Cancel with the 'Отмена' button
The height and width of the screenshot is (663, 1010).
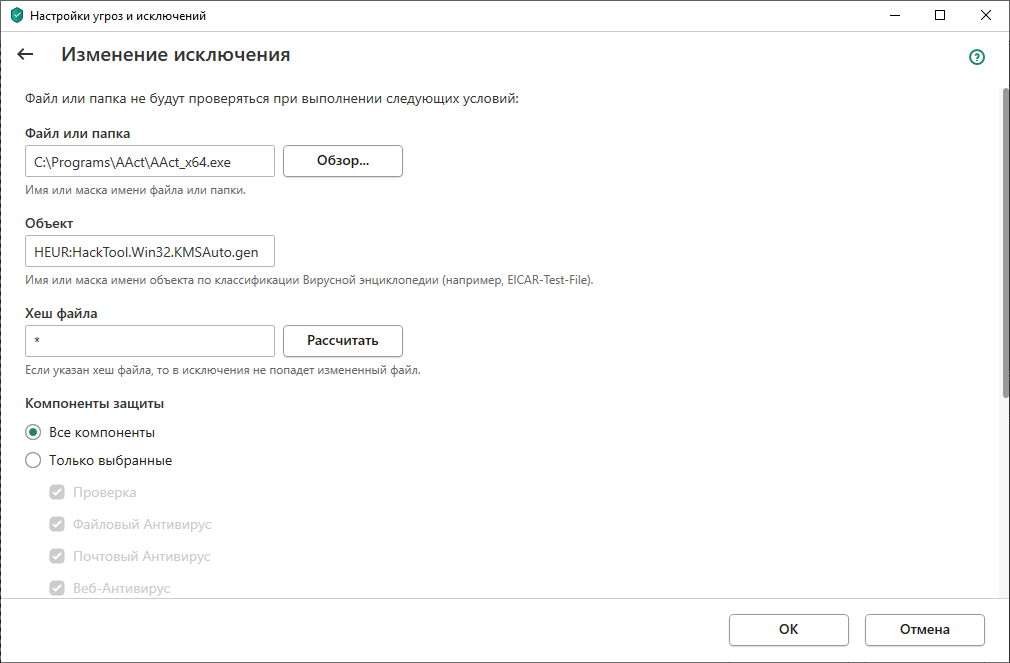click(924, 630)
